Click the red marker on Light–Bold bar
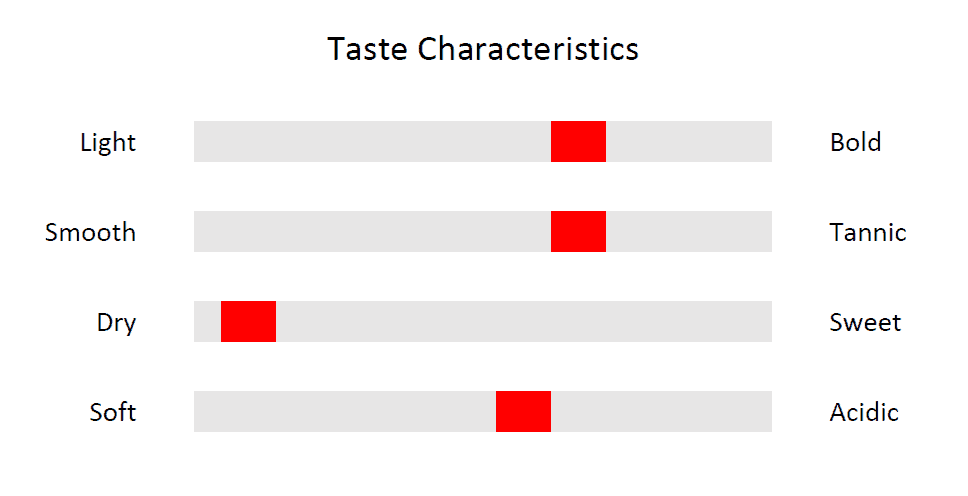The height and width of the screenshot is (496, 968). point(578,141)
